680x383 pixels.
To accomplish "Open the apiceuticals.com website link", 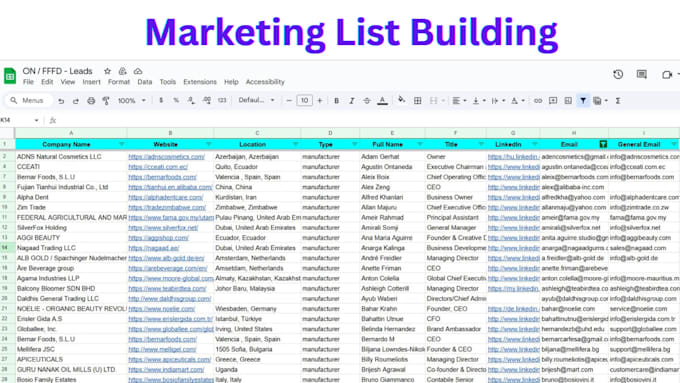I will pyautogui.click(x=170, y=360).
